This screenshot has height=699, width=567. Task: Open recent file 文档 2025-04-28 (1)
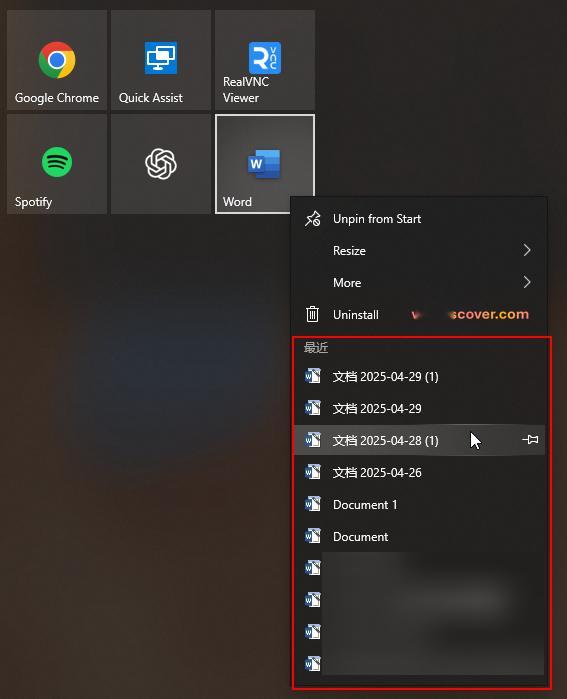tap(419, 440)
